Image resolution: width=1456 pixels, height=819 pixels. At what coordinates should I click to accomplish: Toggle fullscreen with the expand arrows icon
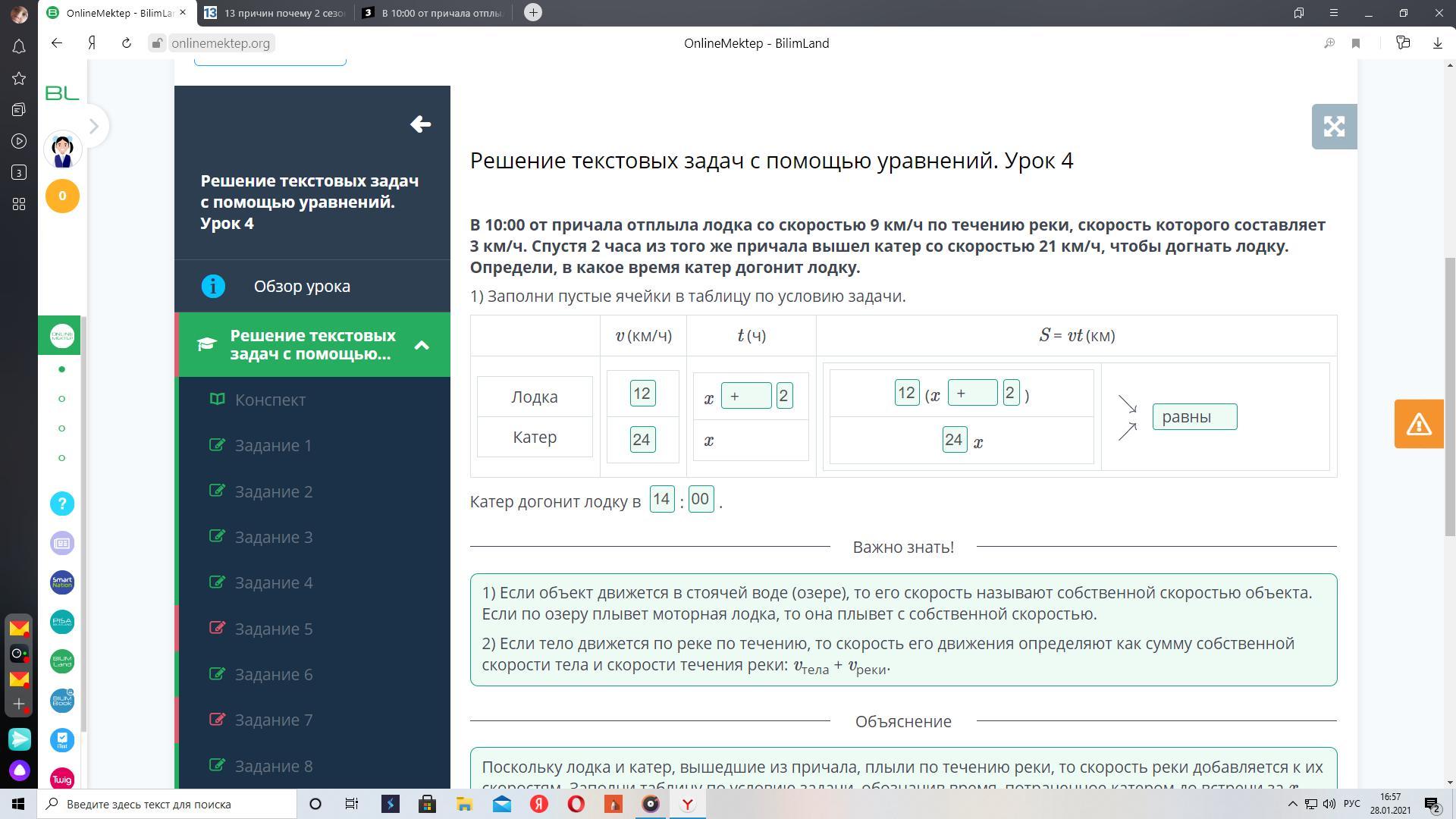tap(1333, 127)
